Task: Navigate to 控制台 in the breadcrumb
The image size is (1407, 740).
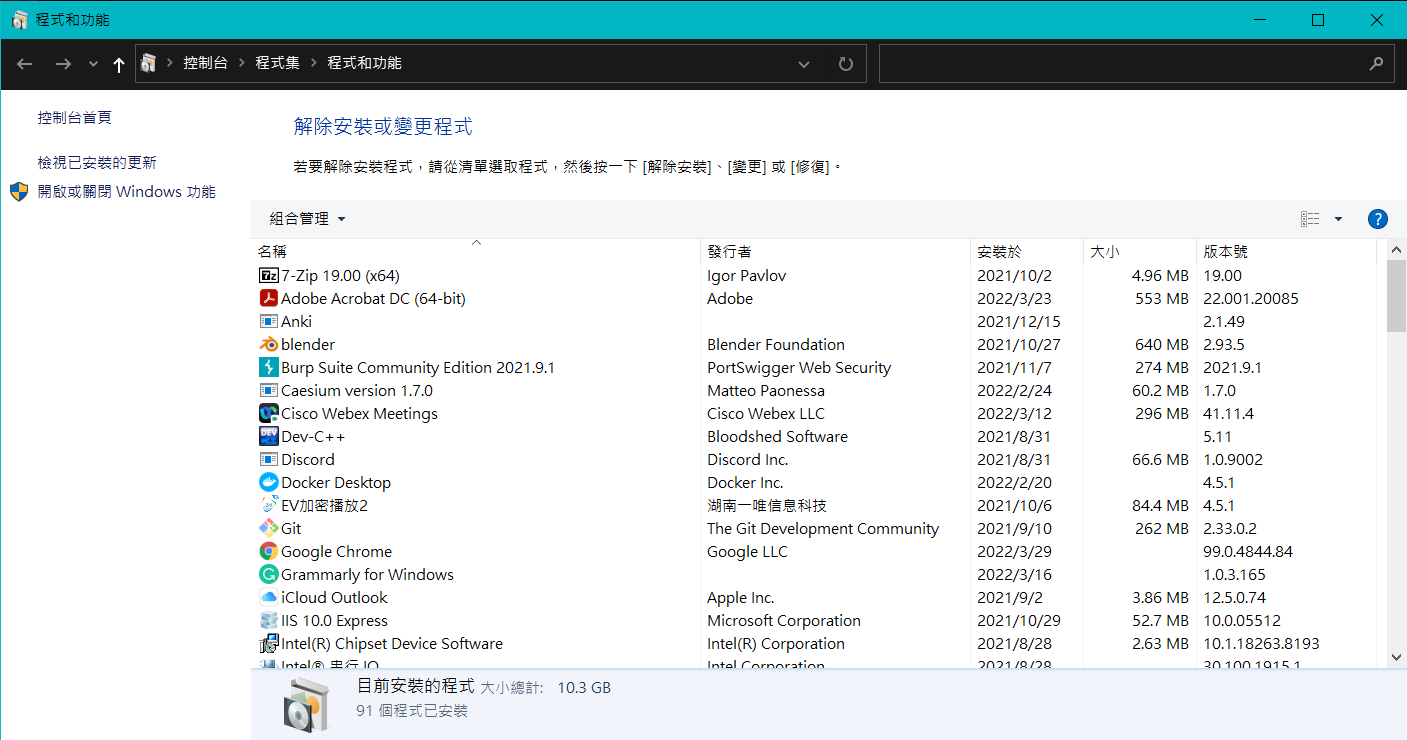Action: coord(205,63)
